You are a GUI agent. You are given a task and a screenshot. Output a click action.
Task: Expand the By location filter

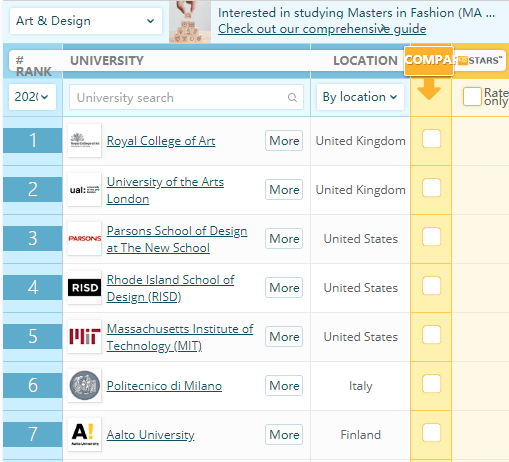coord(360,97)
